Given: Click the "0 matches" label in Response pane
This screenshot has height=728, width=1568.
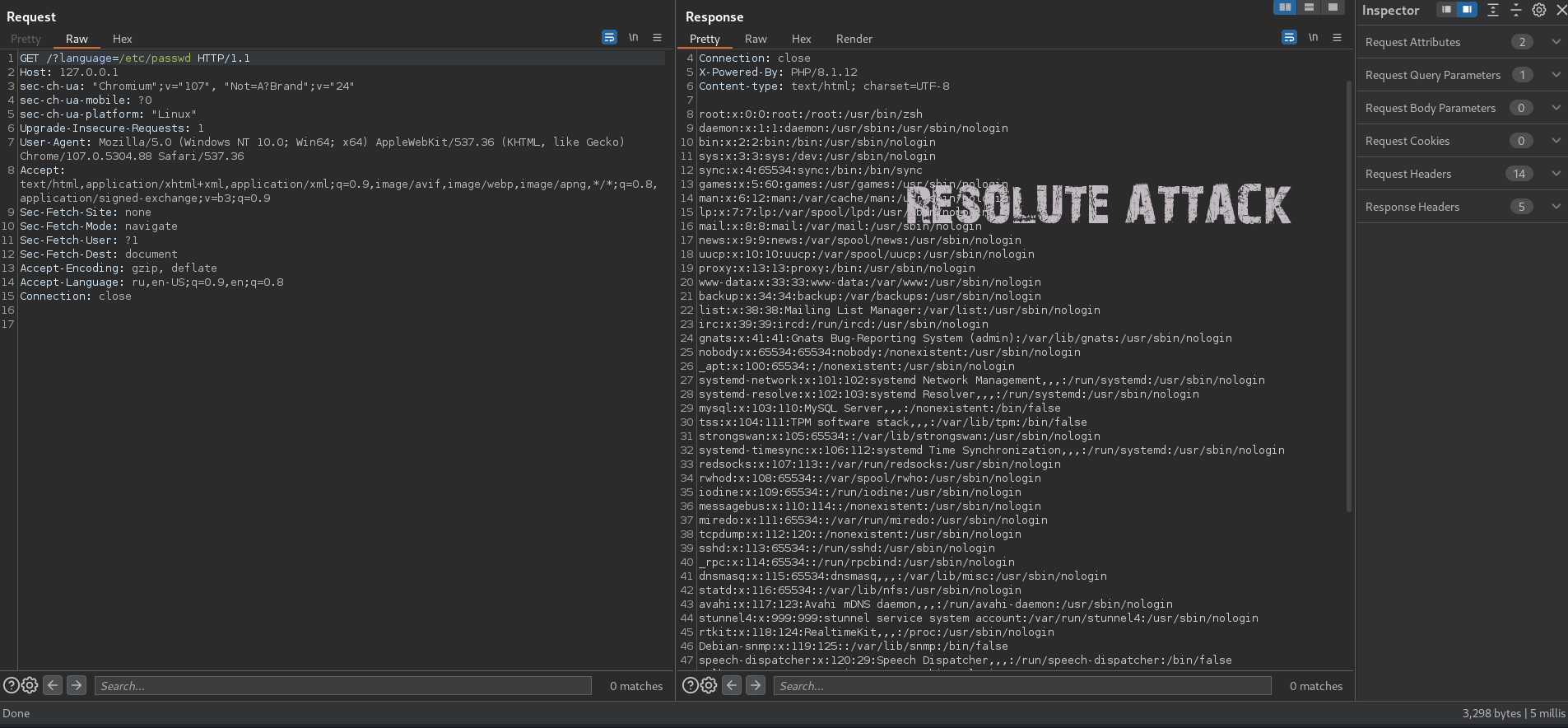Looking at the screenshot, I should pos(1316,686).
